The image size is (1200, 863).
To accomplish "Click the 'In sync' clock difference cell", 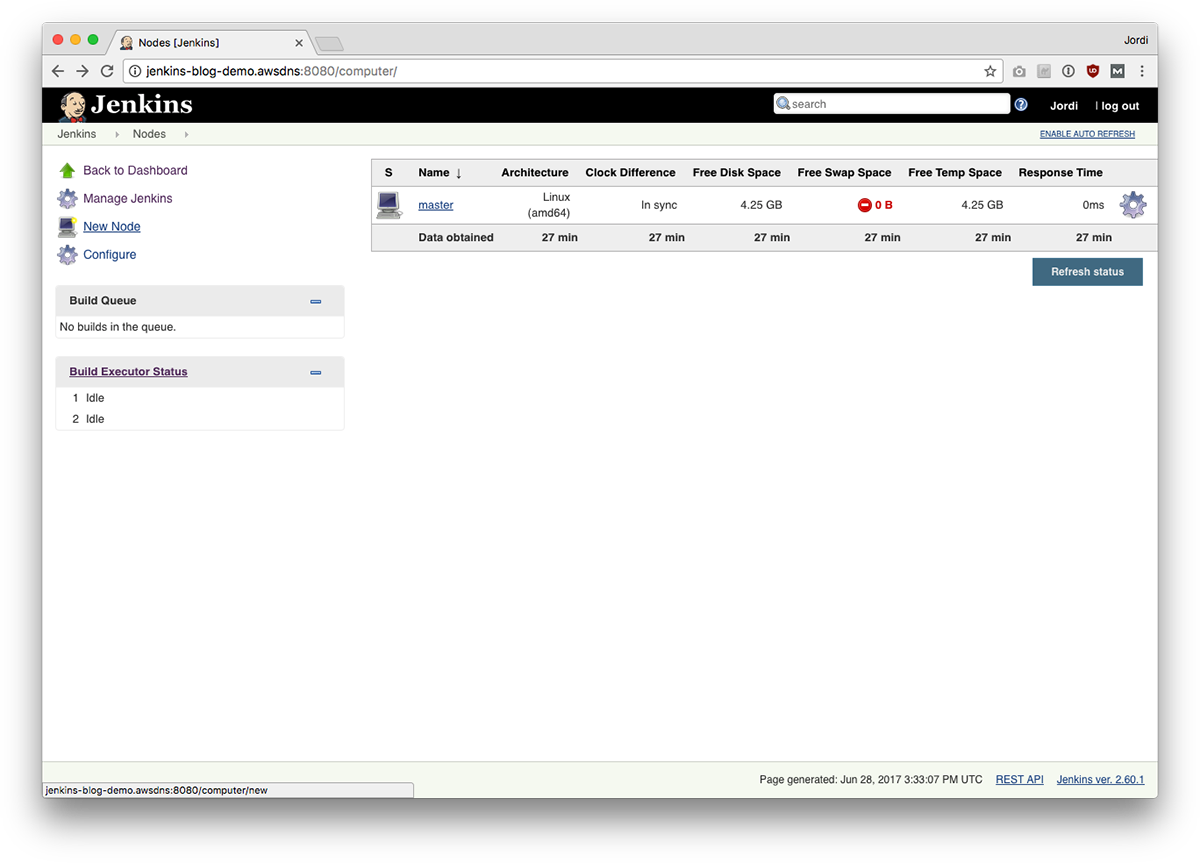I will coord(659,205).
